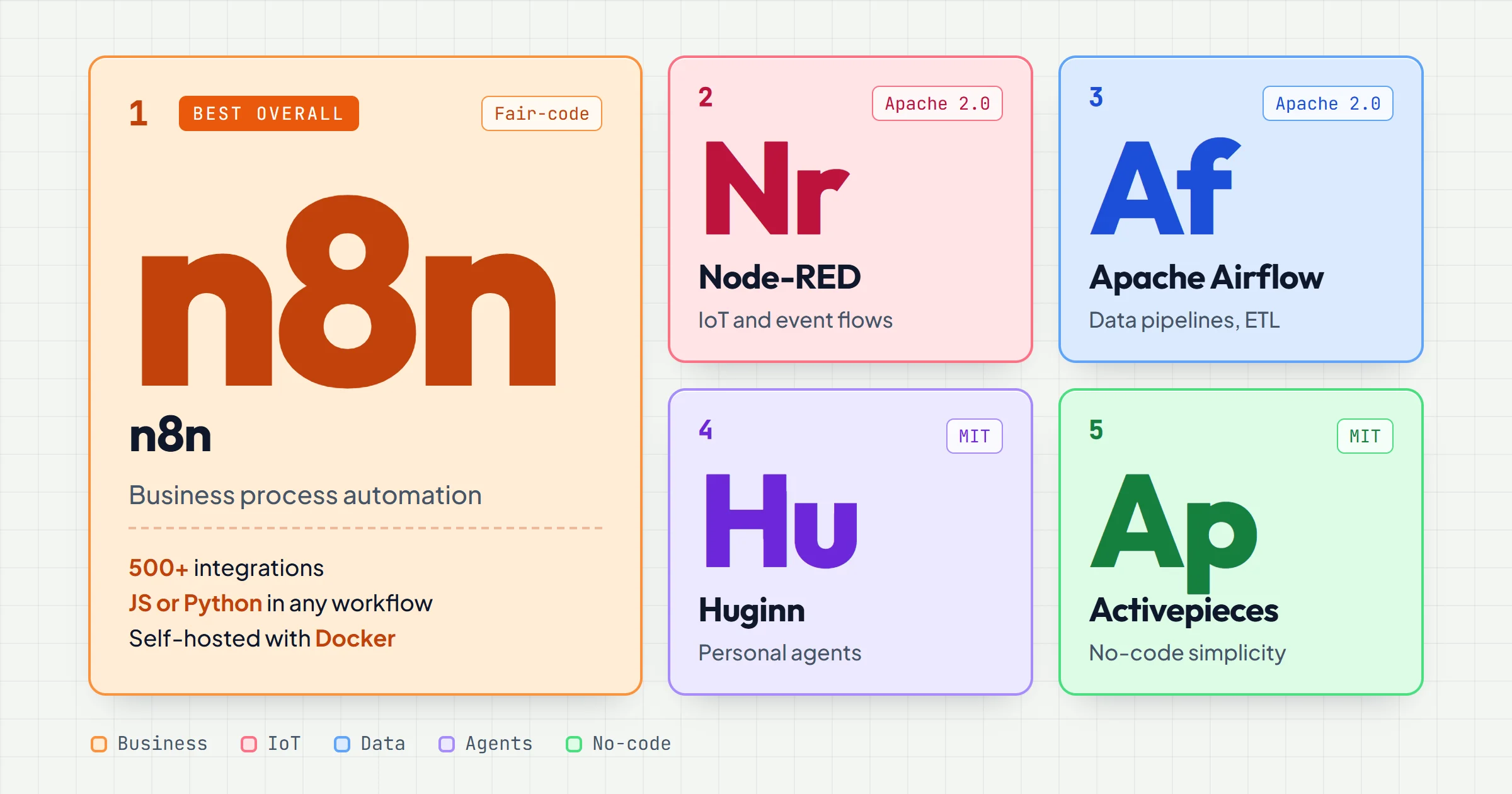Screen dimensions: 1512x794
Task: Click the Node-RED title
Action: (x=780, y=277)
